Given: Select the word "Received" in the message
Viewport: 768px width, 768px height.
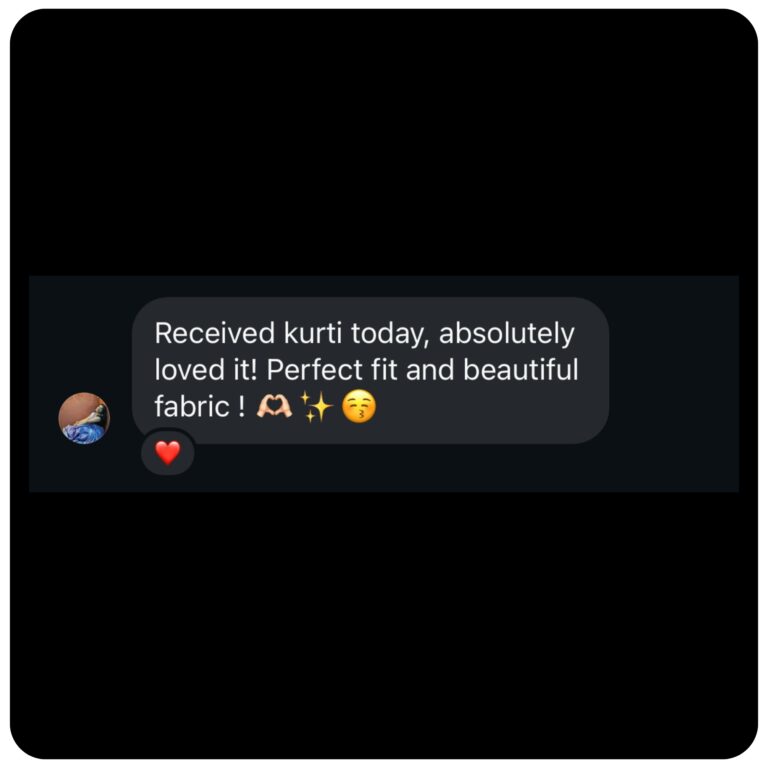Looking at the screenshot, I should pos(215,334).
